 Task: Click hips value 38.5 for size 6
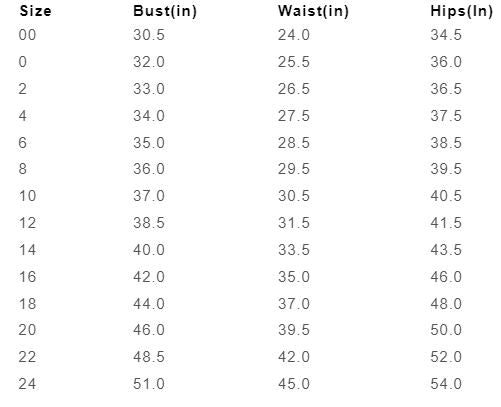446,143
